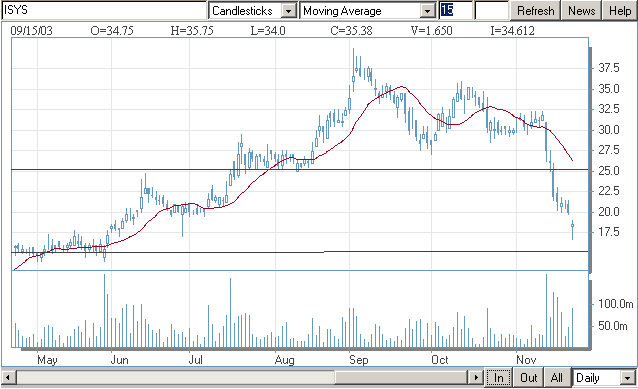Zoom out using the Out button
This screenshot has height=389, width=638.
[x=529, y=378]
